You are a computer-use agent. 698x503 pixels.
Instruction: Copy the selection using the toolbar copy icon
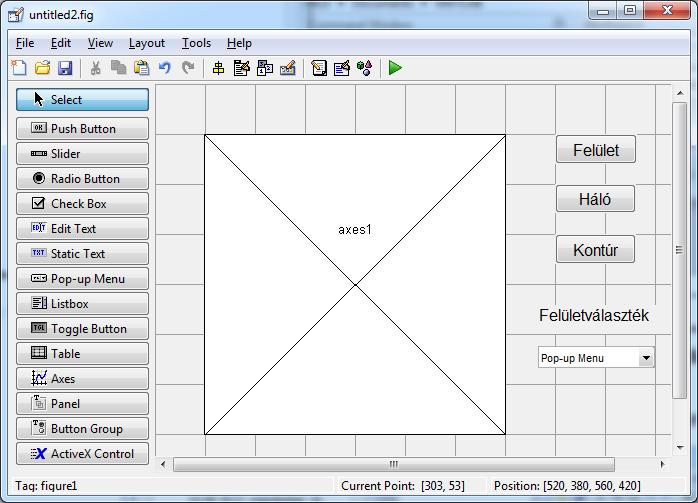(118, 68)
